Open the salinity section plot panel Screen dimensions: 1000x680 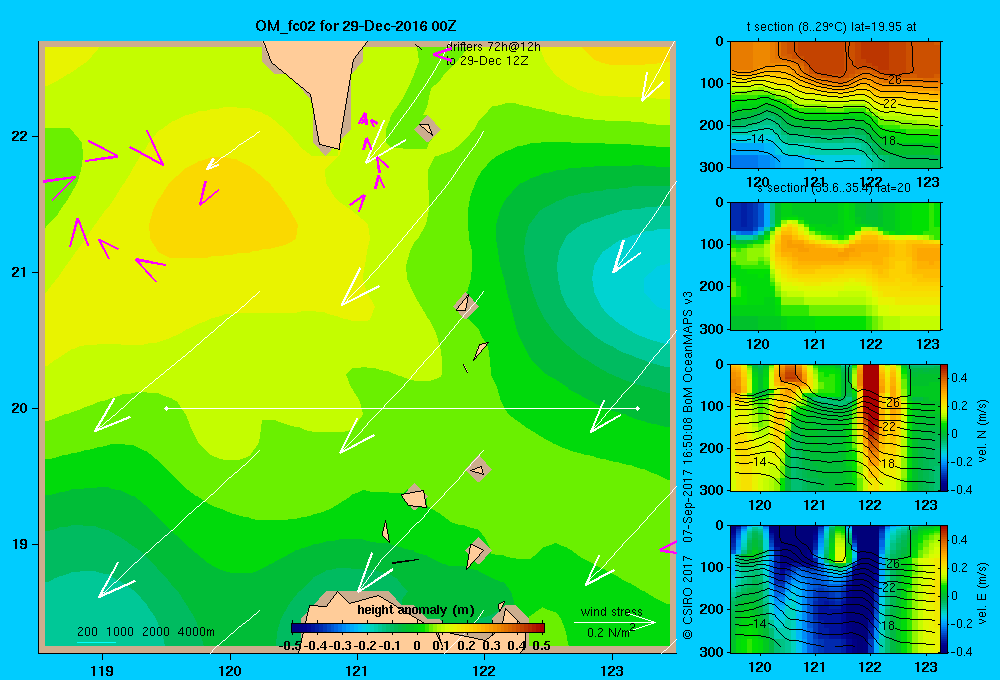tap(835, 266)
